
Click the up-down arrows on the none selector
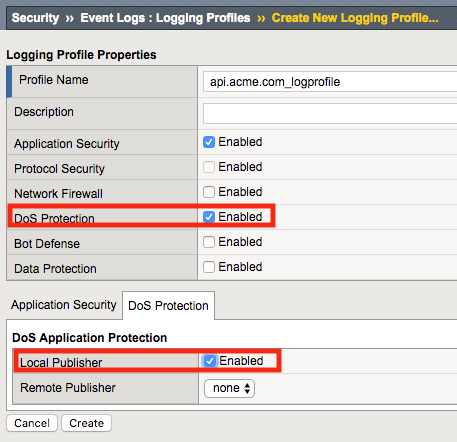click(x=247, y=388)
